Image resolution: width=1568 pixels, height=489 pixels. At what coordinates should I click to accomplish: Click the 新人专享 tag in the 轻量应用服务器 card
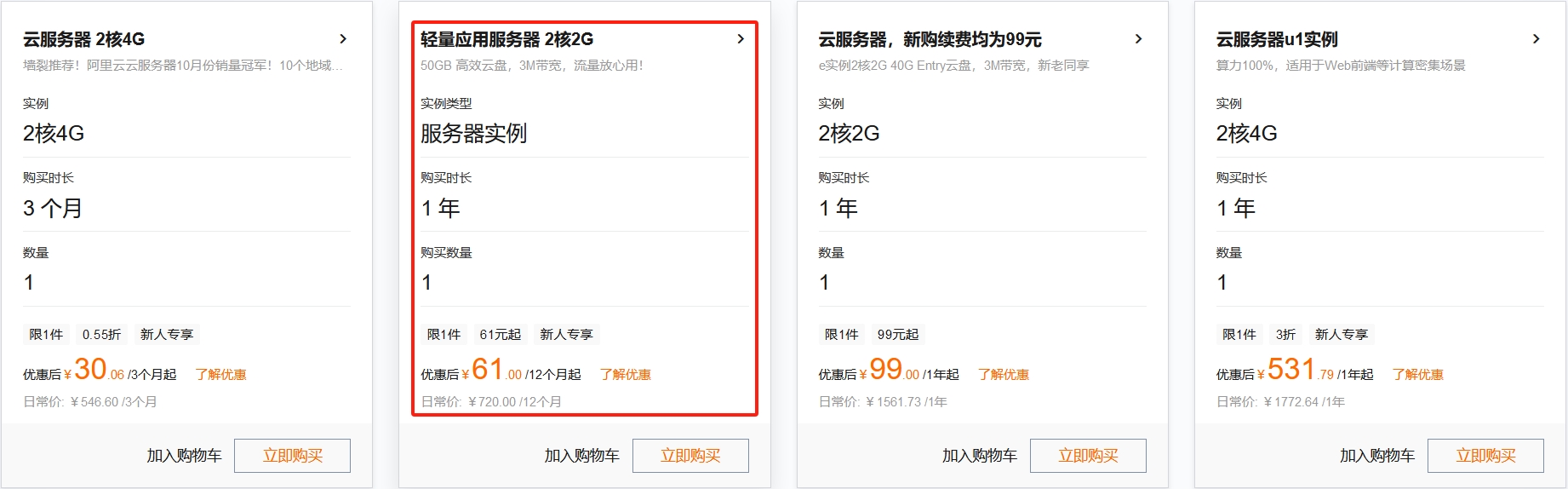pyautogui.click(x=566, y=335)
